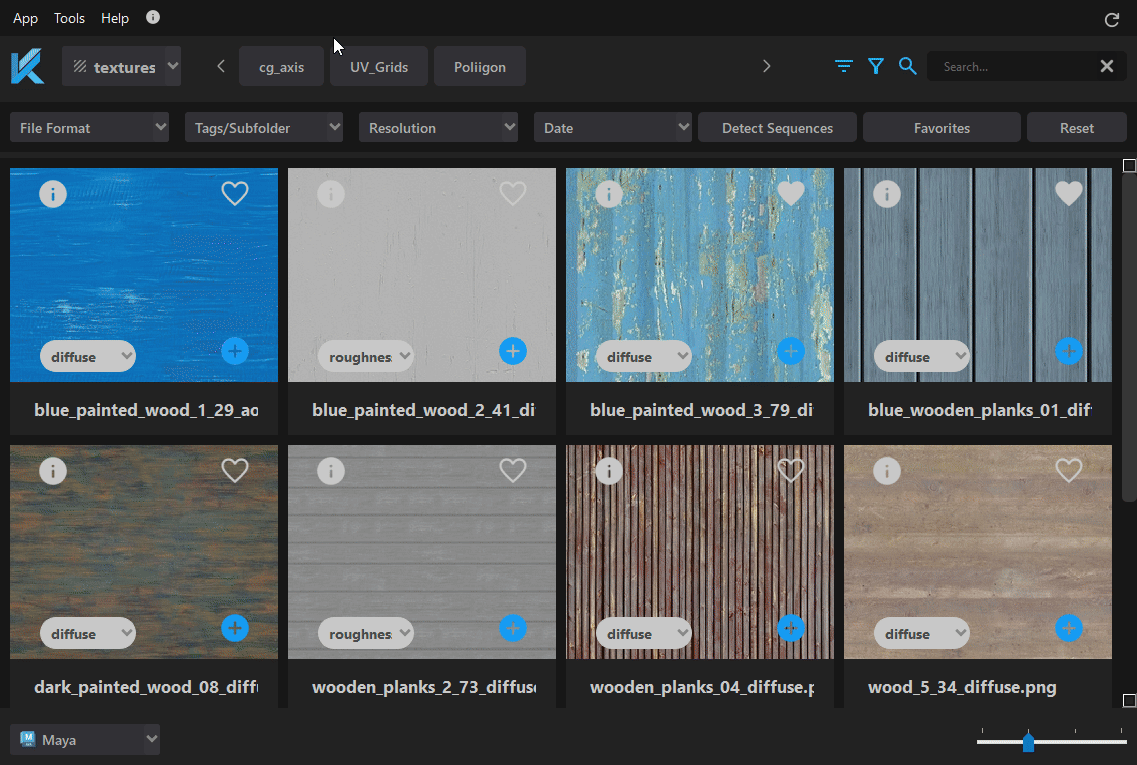Favorite blue_painted_wood_2_41 heart
Image resolution: width=1137 pixels, height=765 pixels.
(513, 193)
